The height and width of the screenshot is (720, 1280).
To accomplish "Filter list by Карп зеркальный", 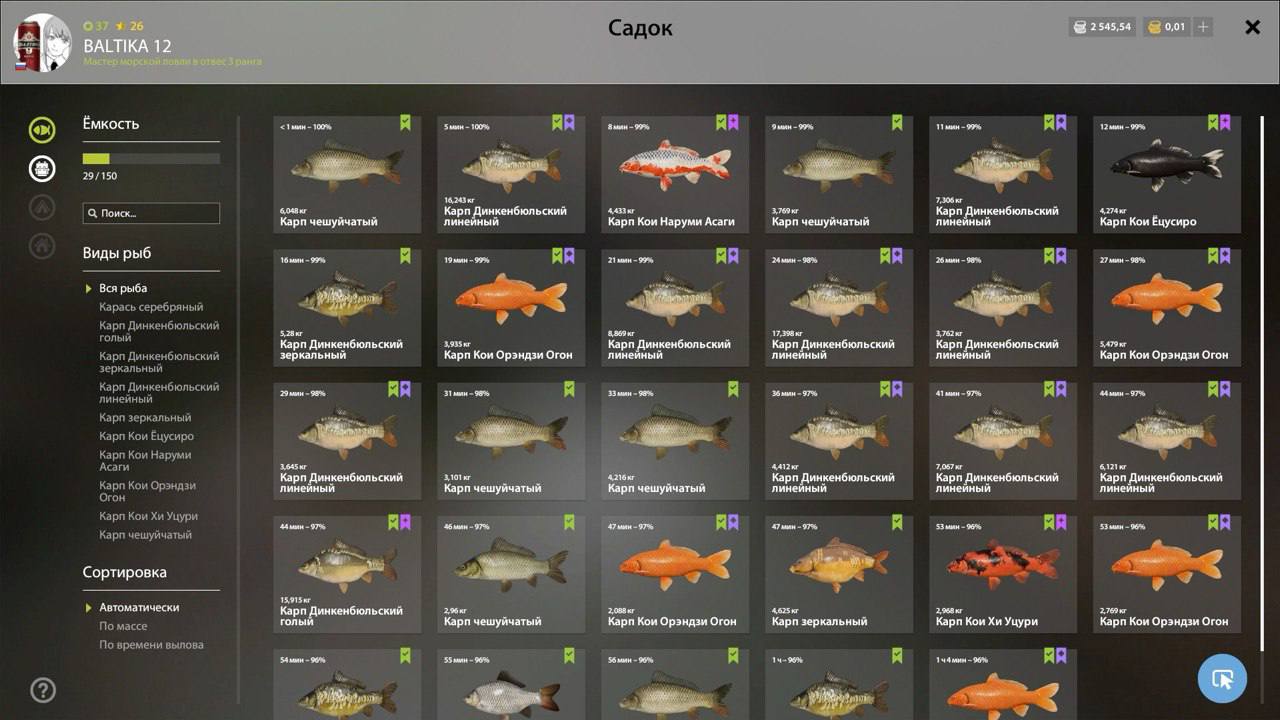I will 145,417.
